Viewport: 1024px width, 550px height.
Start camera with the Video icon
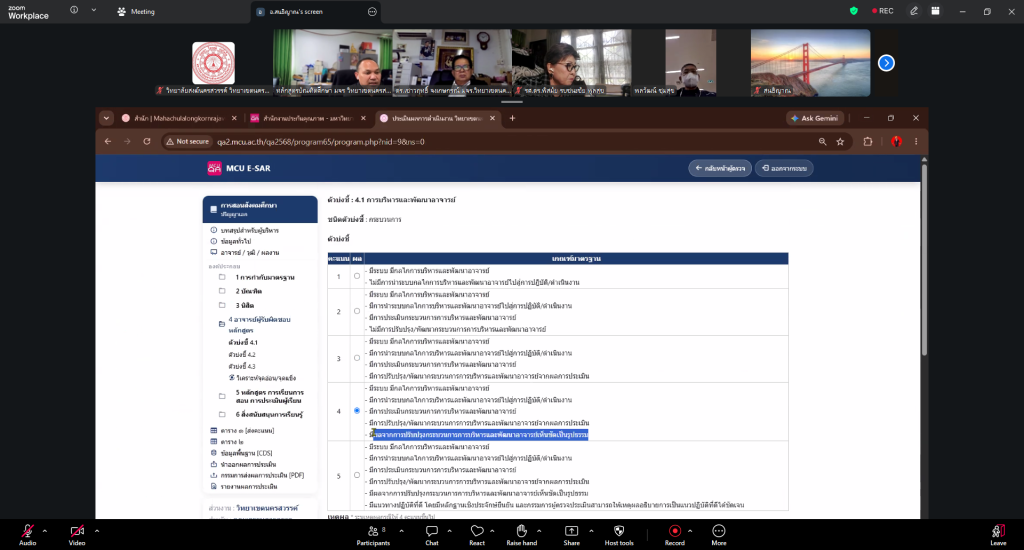coord(77,531)
